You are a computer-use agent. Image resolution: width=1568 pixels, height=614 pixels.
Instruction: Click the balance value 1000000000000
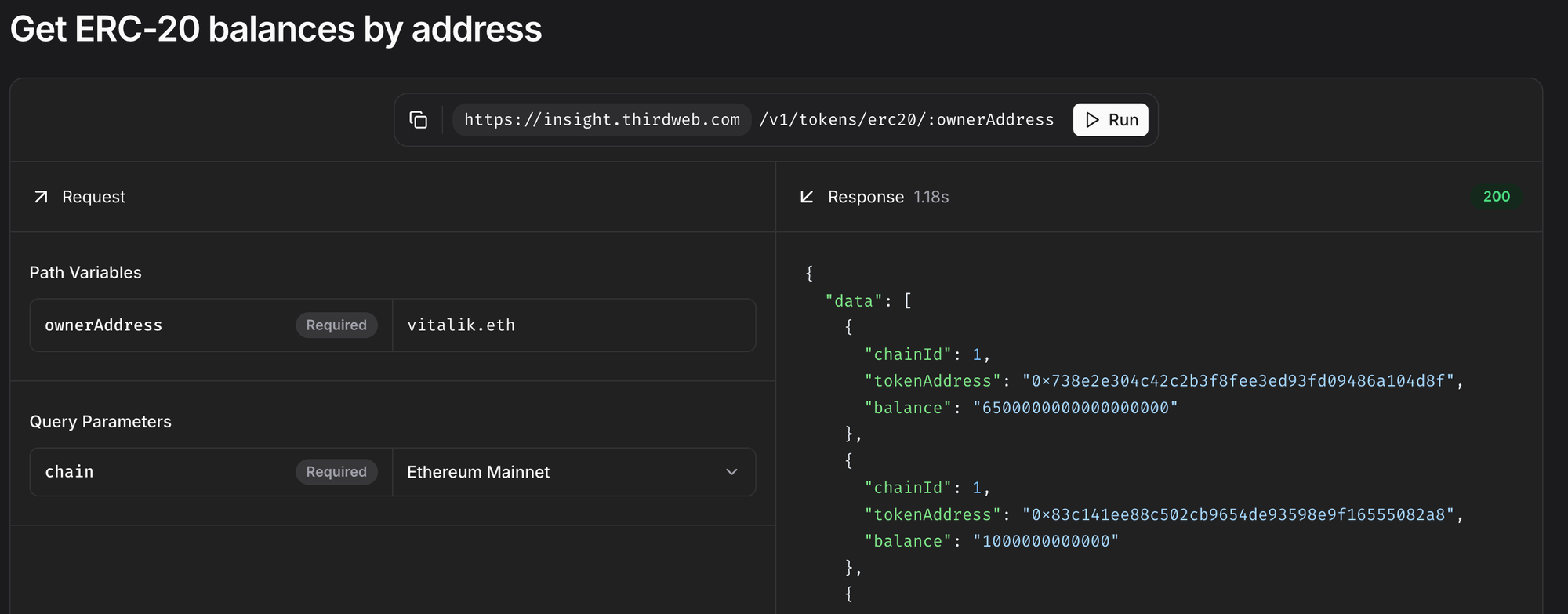click(1046, 541)
